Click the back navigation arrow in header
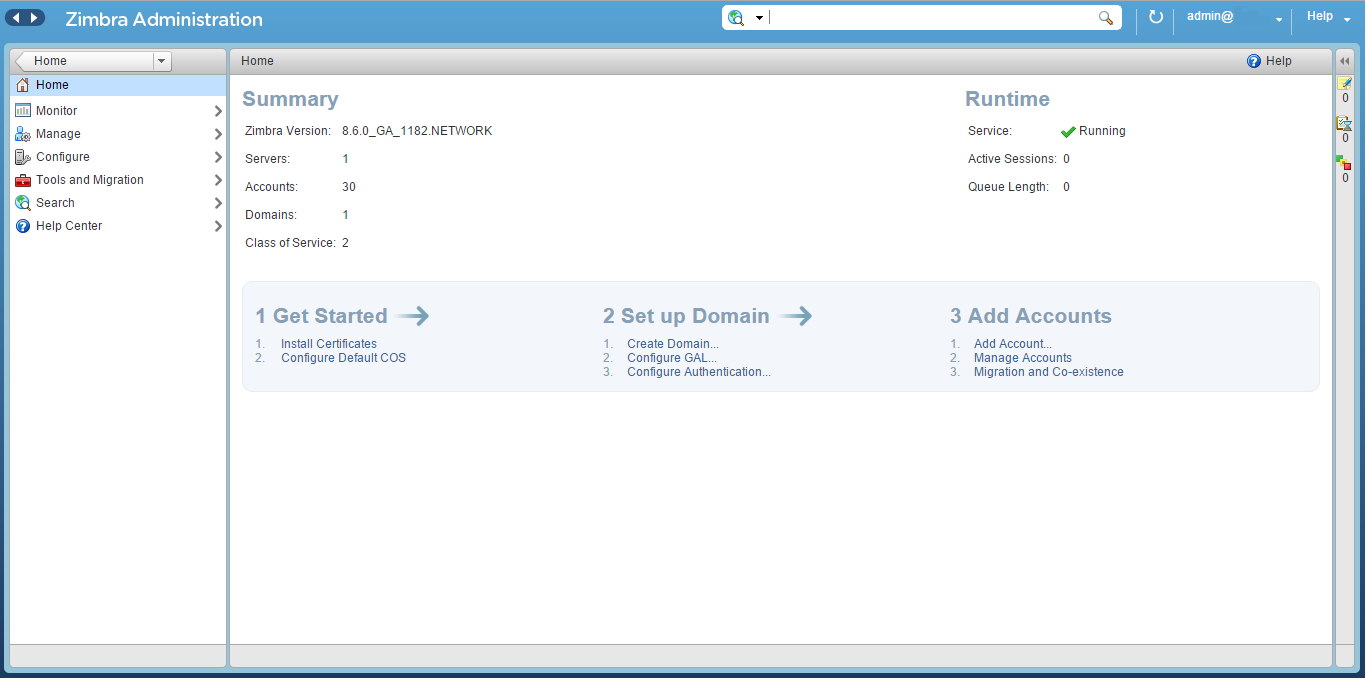This screenshot has height=679, width=1366. (16, 18)
